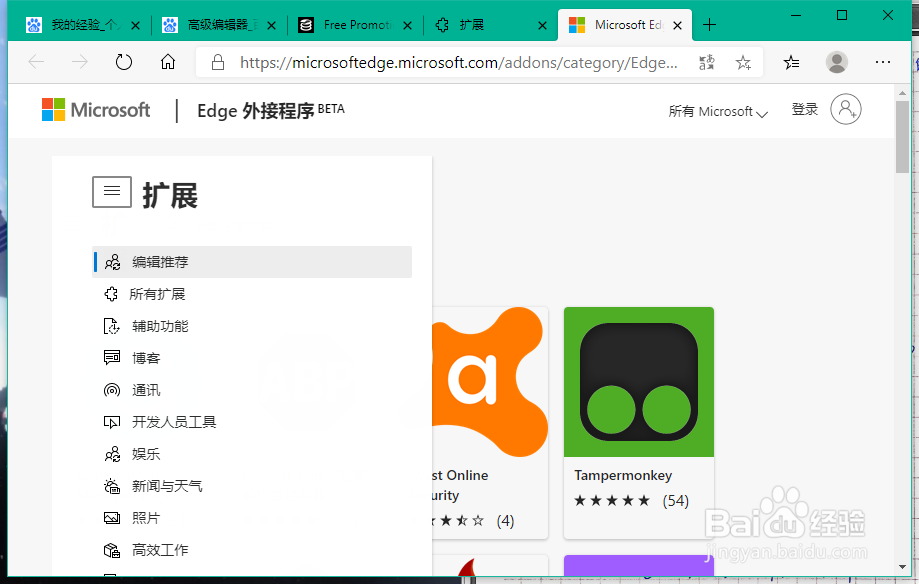Close the 我的经验 tab
Screen dimensions: 919x584
[135, 25]
